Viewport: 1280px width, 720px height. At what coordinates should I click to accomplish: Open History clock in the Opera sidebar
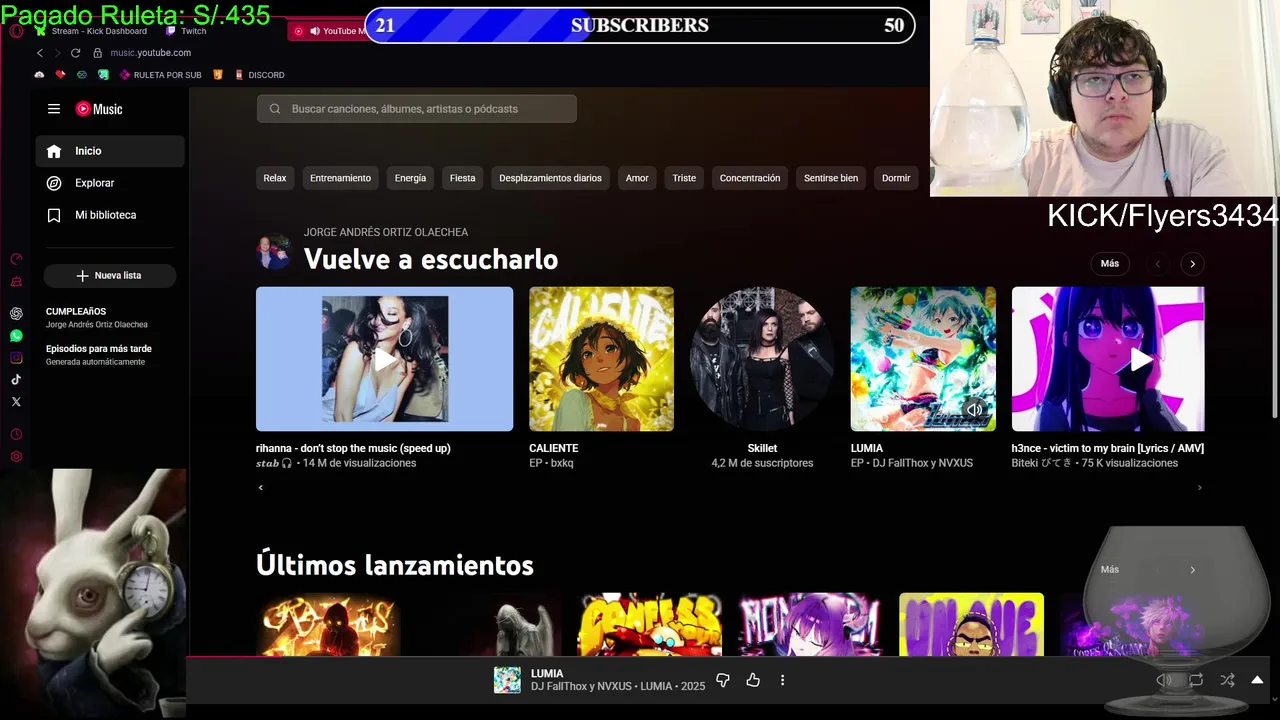pyautogui.click(x=16, y=435)
